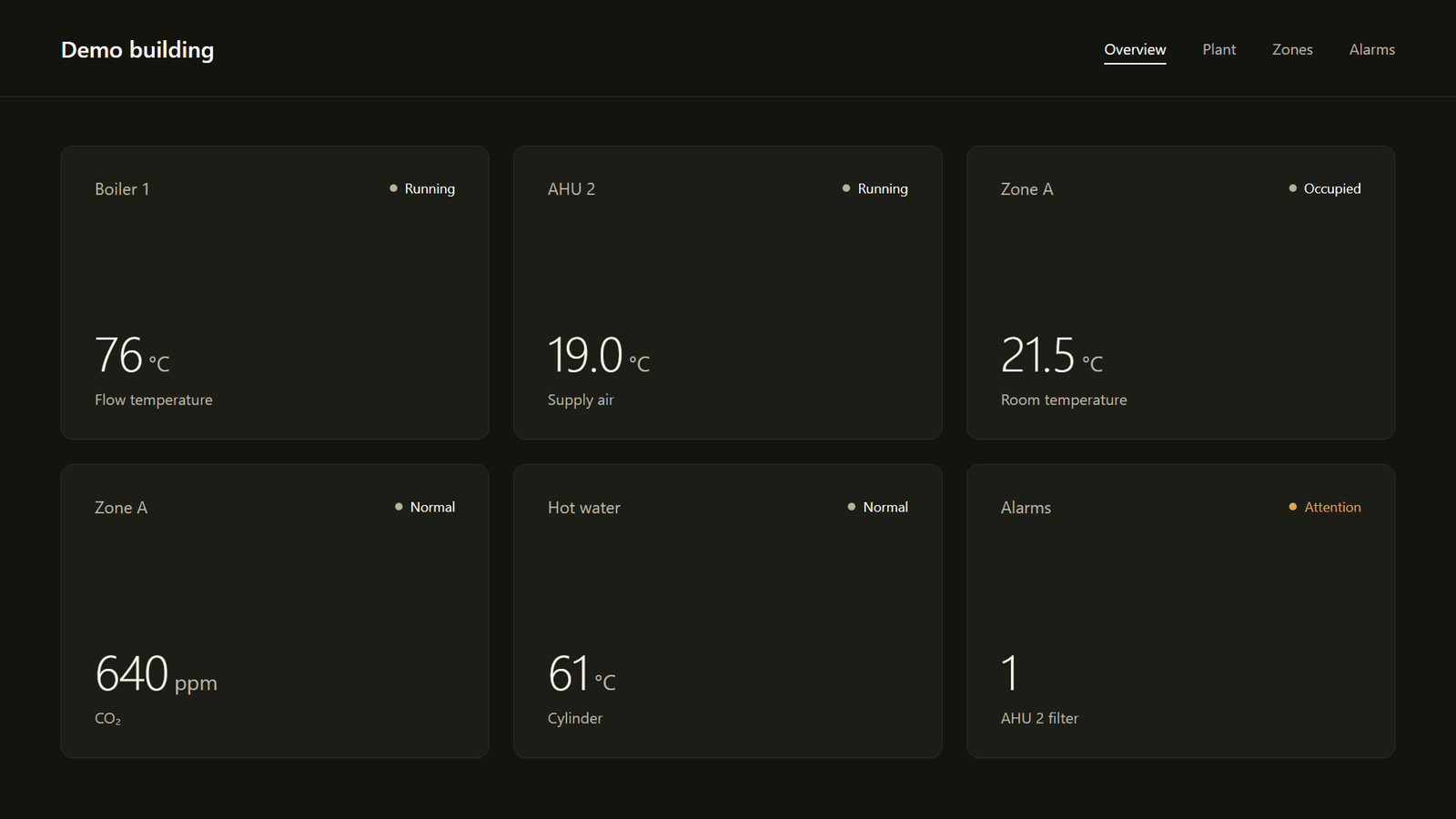The width and height of the screenshot is (1456, 819).
Task: Click the Supply air label
Action: coord(581,399)
